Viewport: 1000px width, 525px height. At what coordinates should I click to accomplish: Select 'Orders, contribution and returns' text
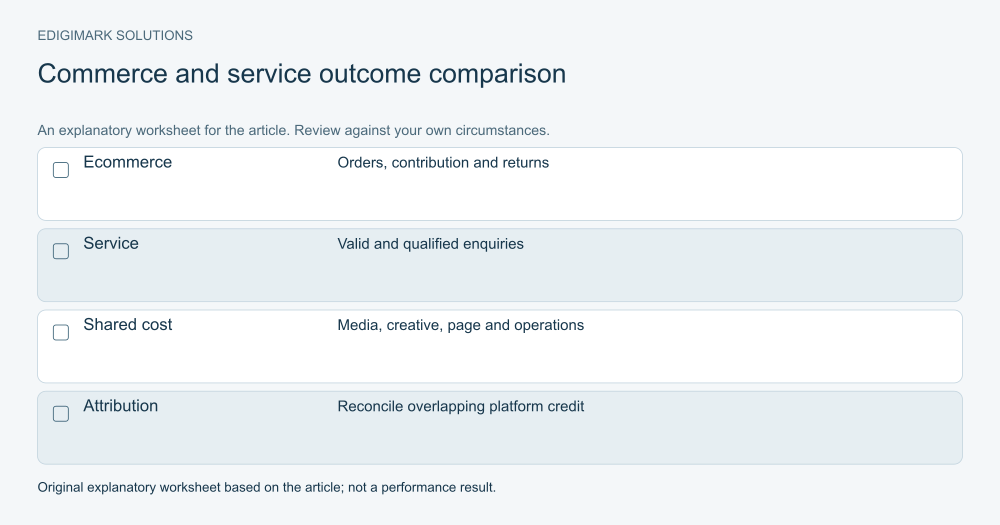(x=443, y=163)
